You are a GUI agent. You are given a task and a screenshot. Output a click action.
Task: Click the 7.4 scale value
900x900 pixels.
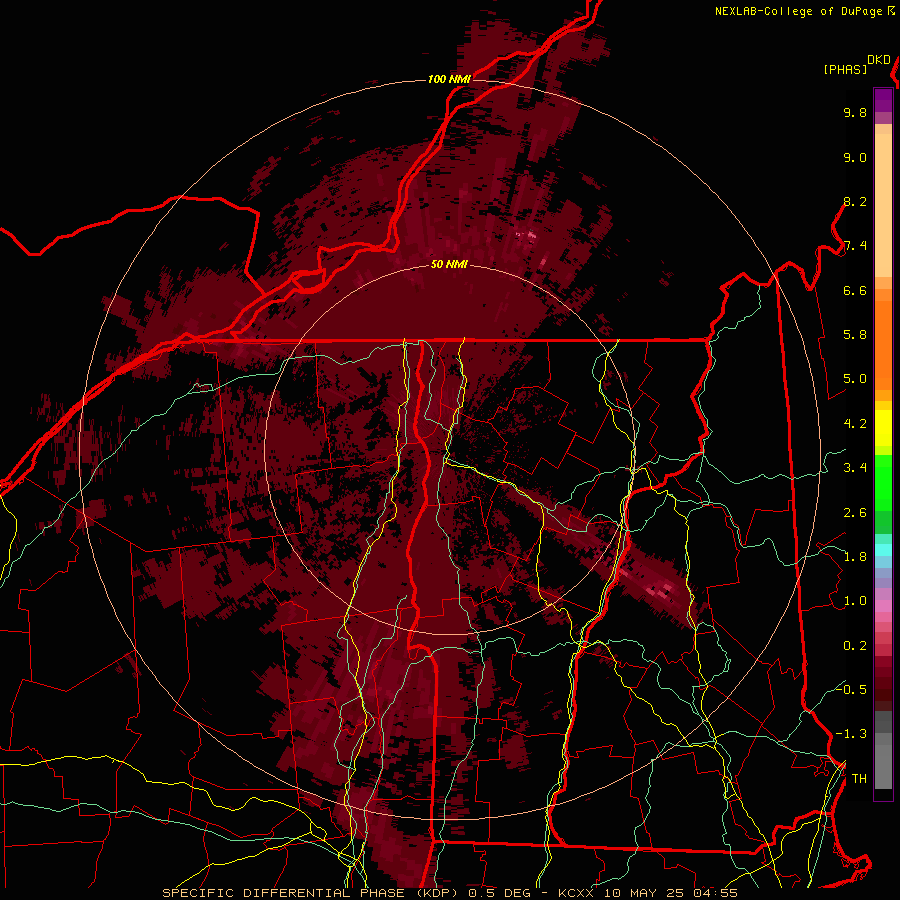pyautogui.click(x=855, y=246)
